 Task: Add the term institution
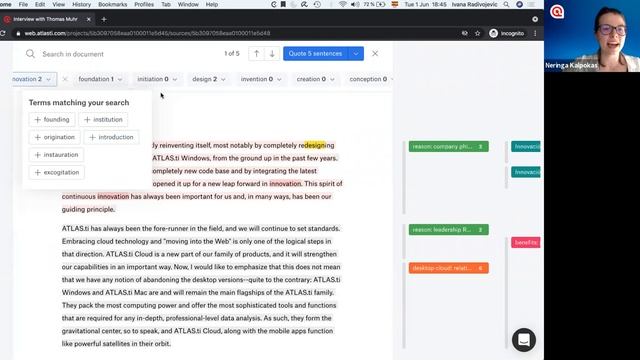click(x=103, y=120)
